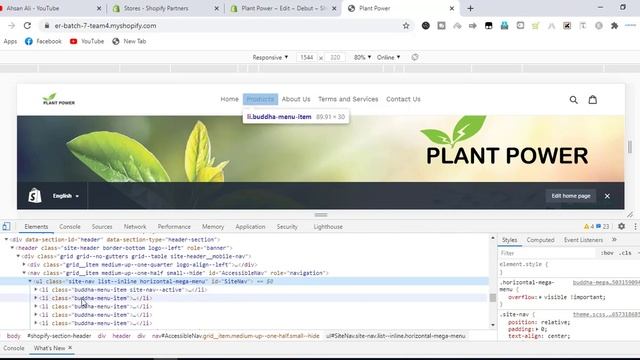Screen dimensions: 640x360
Task: Click the About Us navigation link
Action: tap(296, 99)
